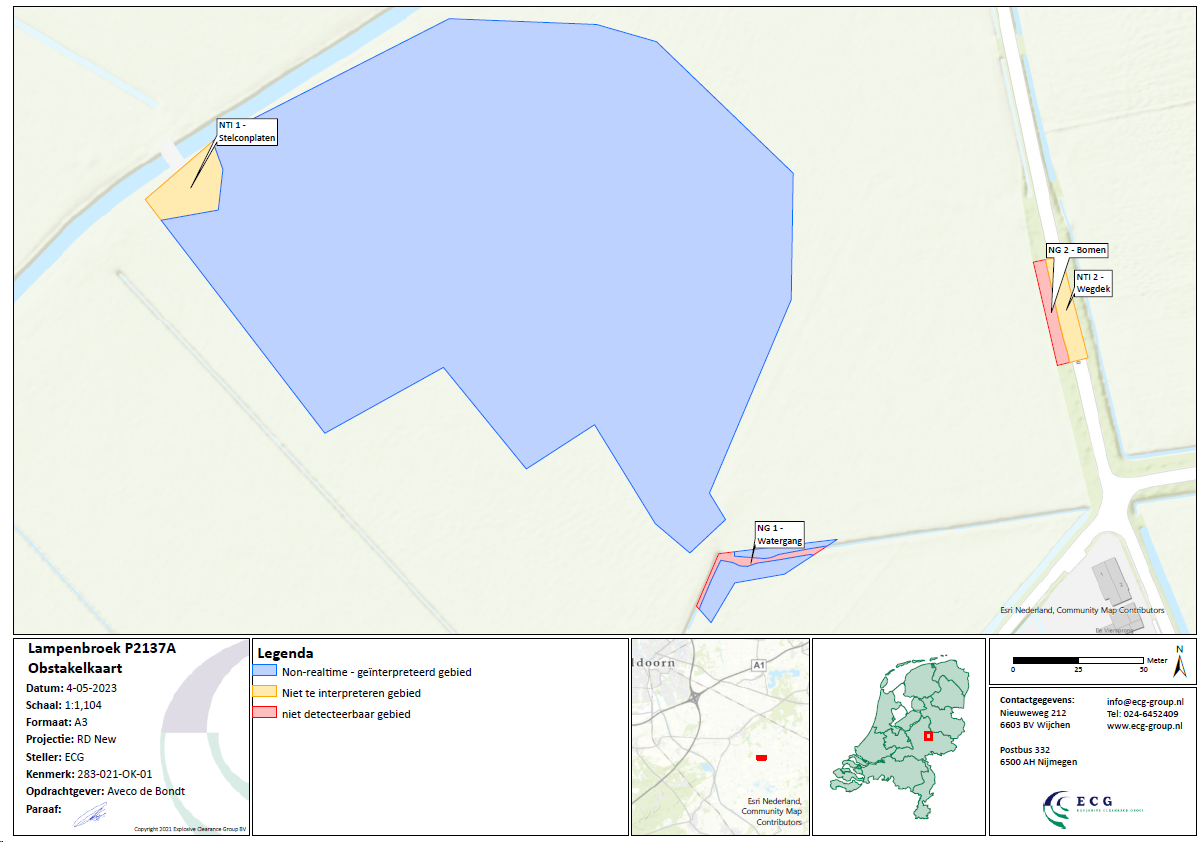Click the scale bar in meters

coord(1078,661)
